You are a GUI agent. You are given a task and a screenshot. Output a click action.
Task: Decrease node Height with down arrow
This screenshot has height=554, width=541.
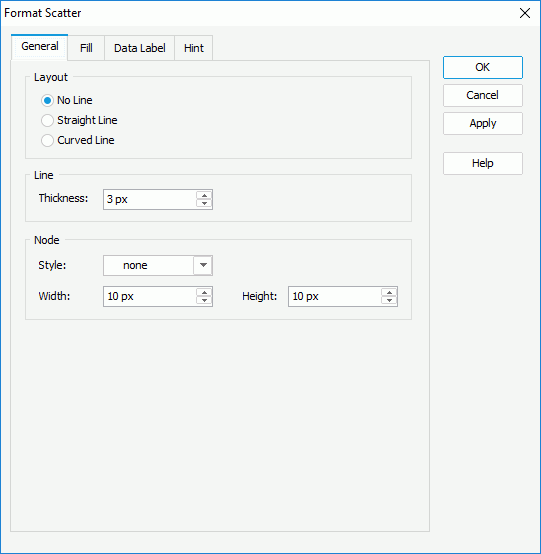tap(389, 301)
